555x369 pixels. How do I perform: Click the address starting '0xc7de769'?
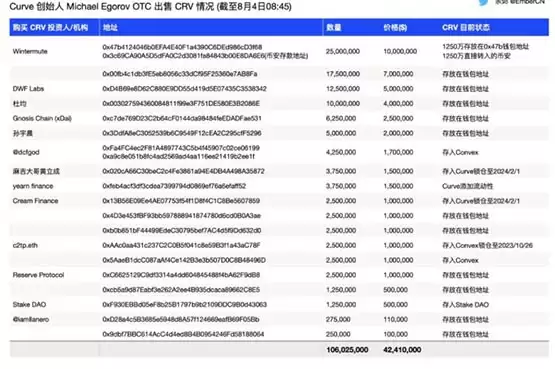(x=182, y=119)
